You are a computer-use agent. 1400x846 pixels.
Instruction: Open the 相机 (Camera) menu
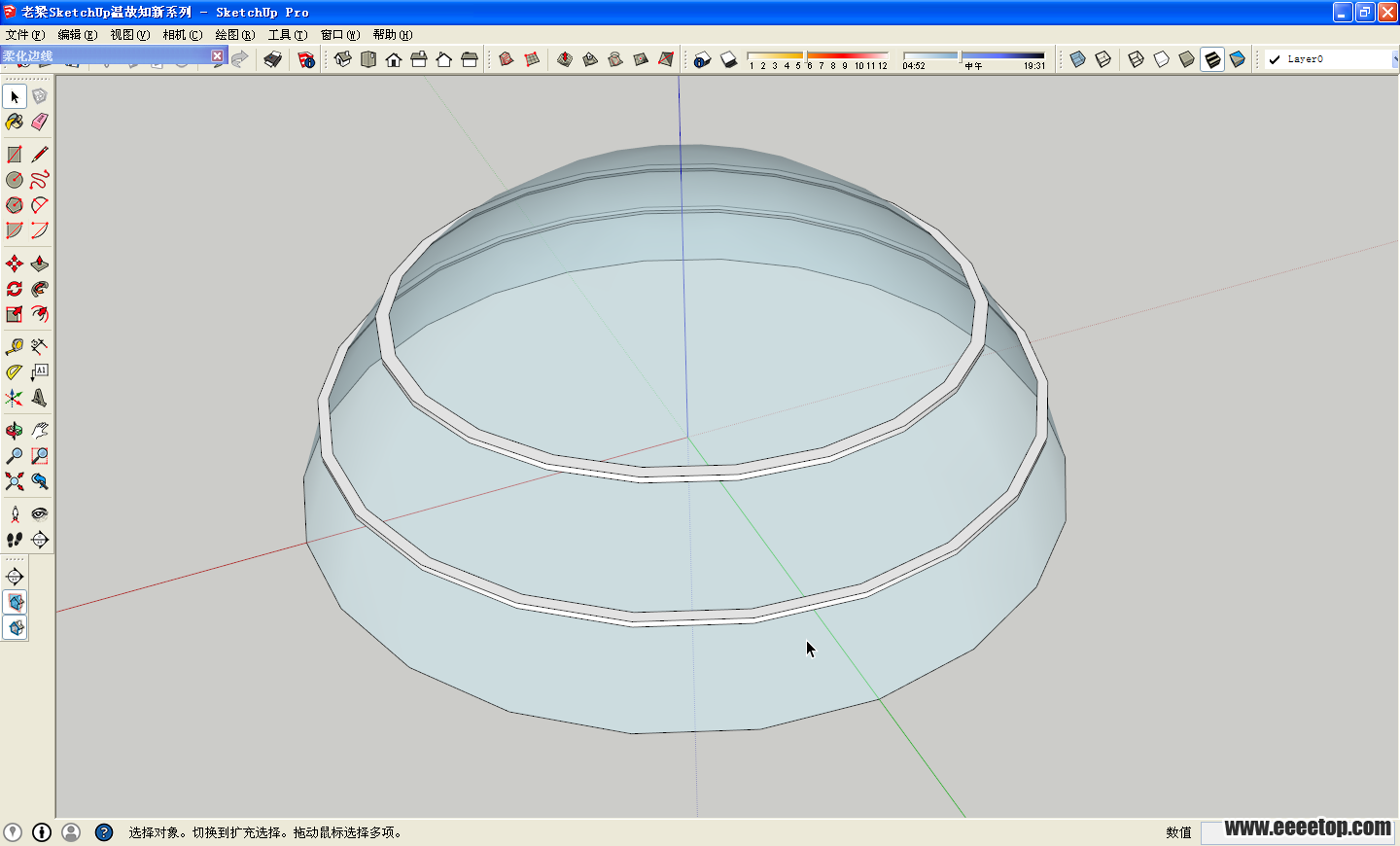183,34
